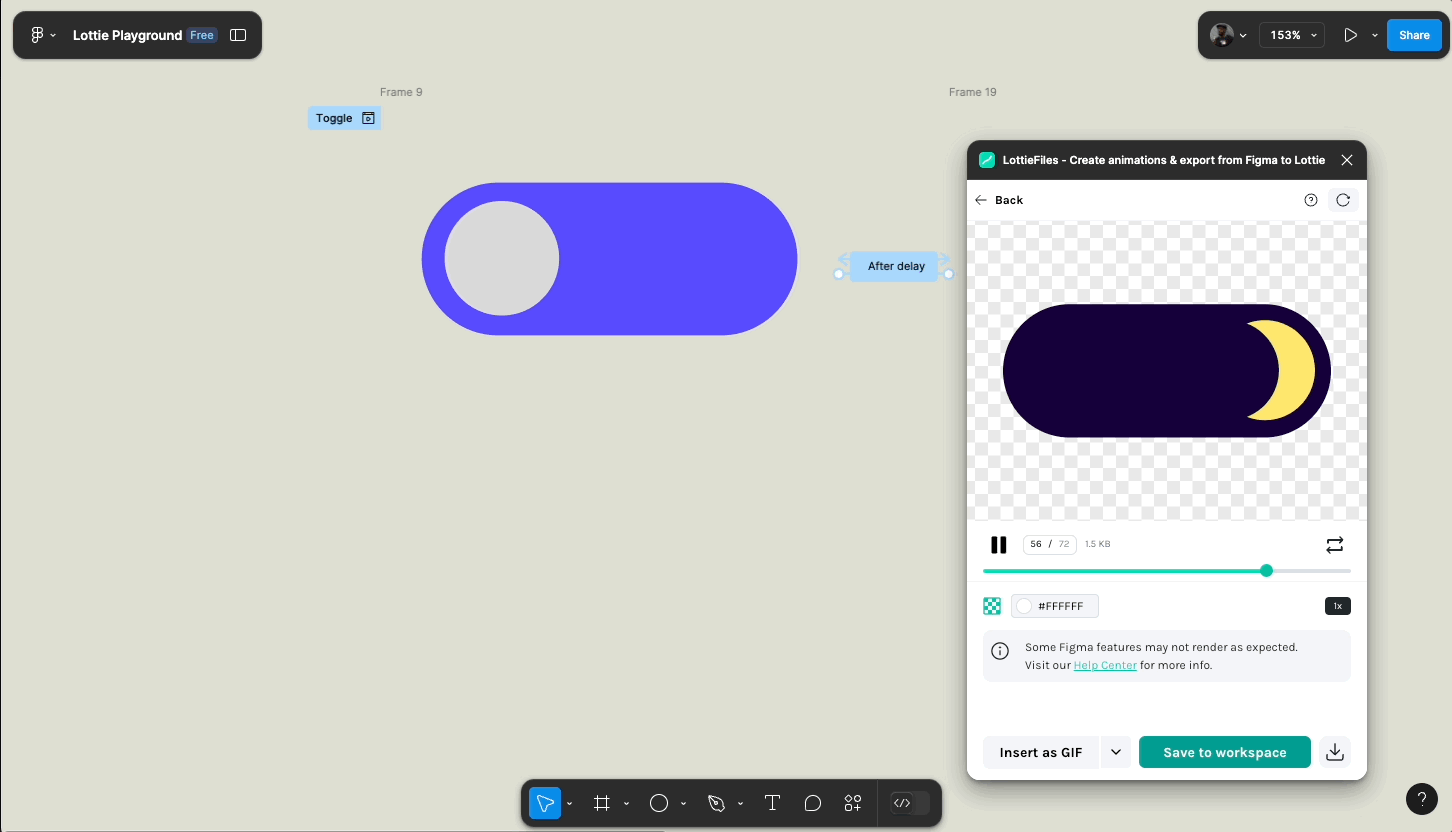Select the Move tool in toolbar
Viewport: 1452px width, 832px height.
[x=545, y=803]
